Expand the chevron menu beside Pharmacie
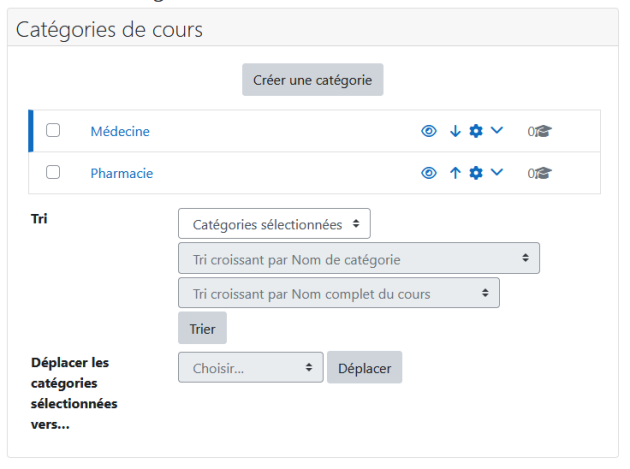Viewport: 630px width, 469px height. coord(497,172)
